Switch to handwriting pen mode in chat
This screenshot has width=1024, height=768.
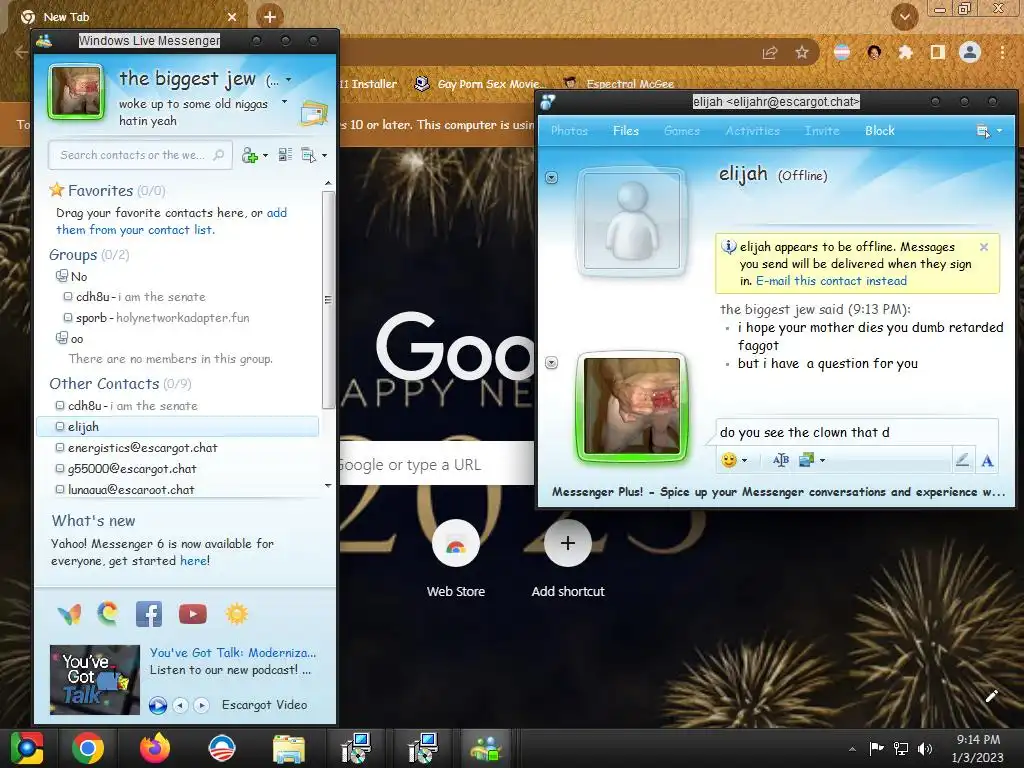[x=962, y=460]
